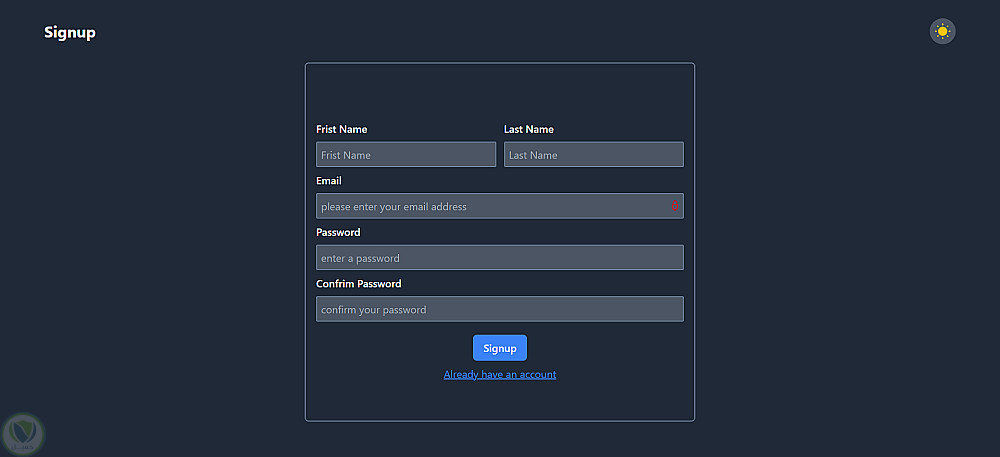Click blank card area below account link
The height and width of the screenshot is (457, 1000).
[x=499, y=402]
